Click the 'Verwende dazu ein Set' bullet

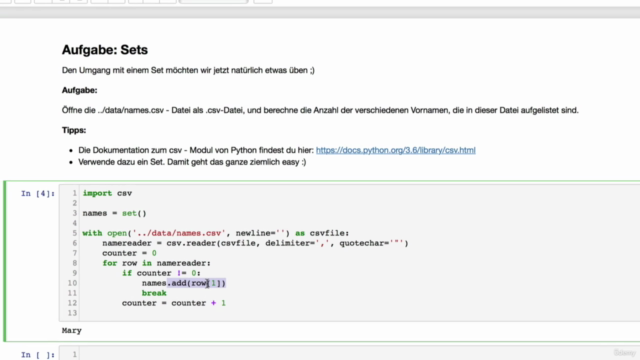coord(192,162)
